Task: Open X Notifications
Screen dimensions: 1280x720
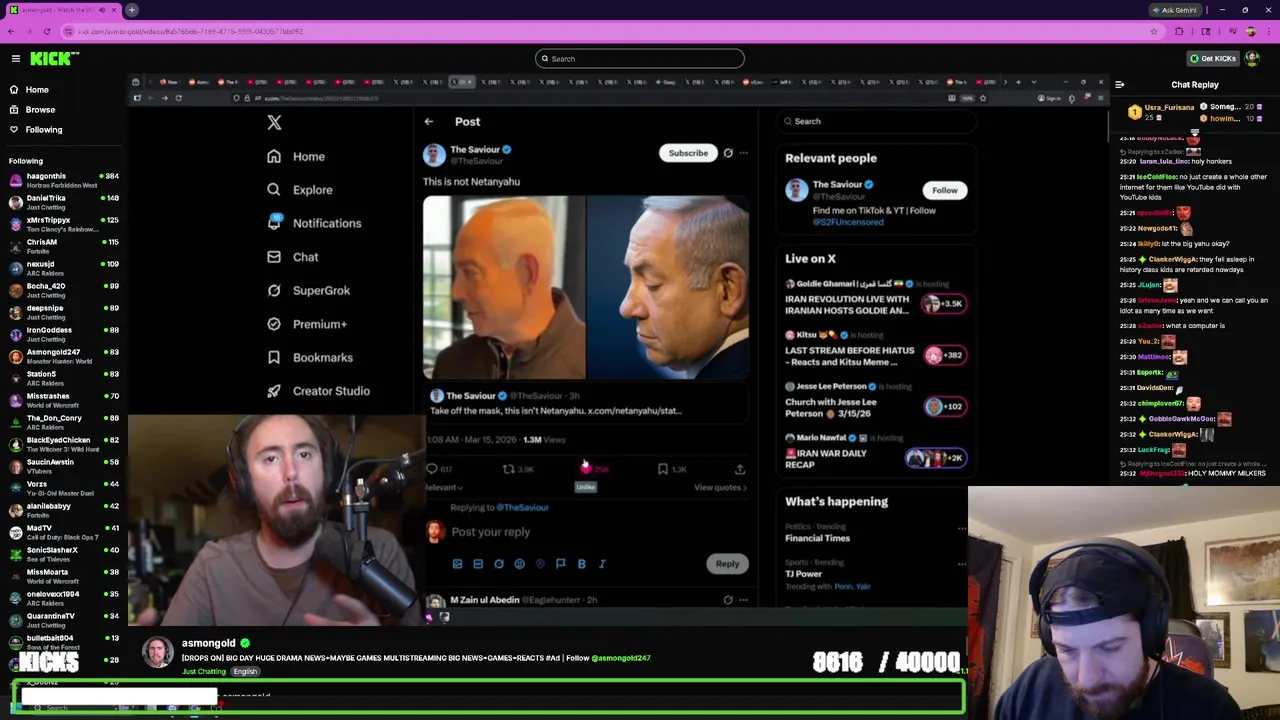Action: click(x=314, y=224)
